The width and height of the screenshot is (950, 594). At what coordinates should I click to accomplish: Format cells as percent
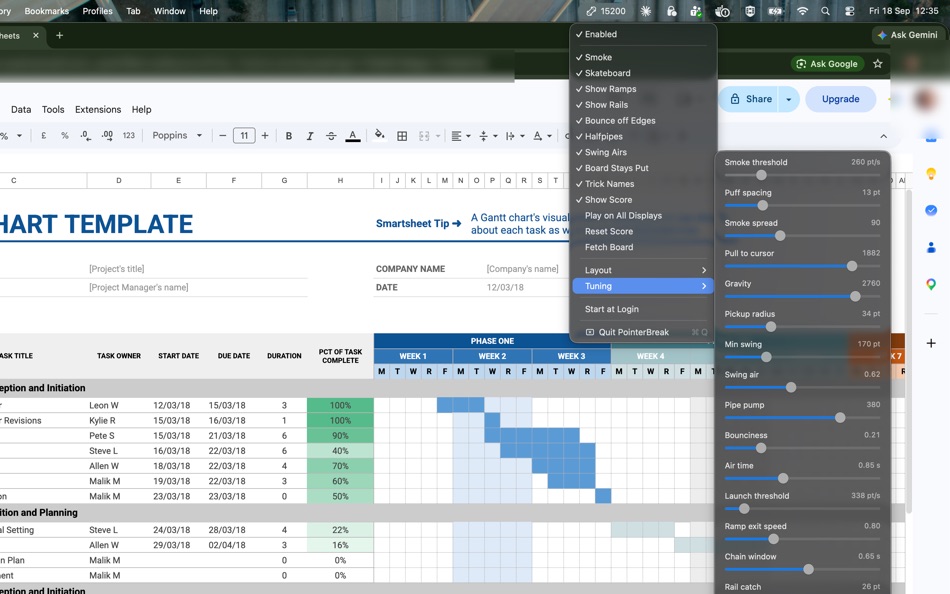(x=65, y=136)
